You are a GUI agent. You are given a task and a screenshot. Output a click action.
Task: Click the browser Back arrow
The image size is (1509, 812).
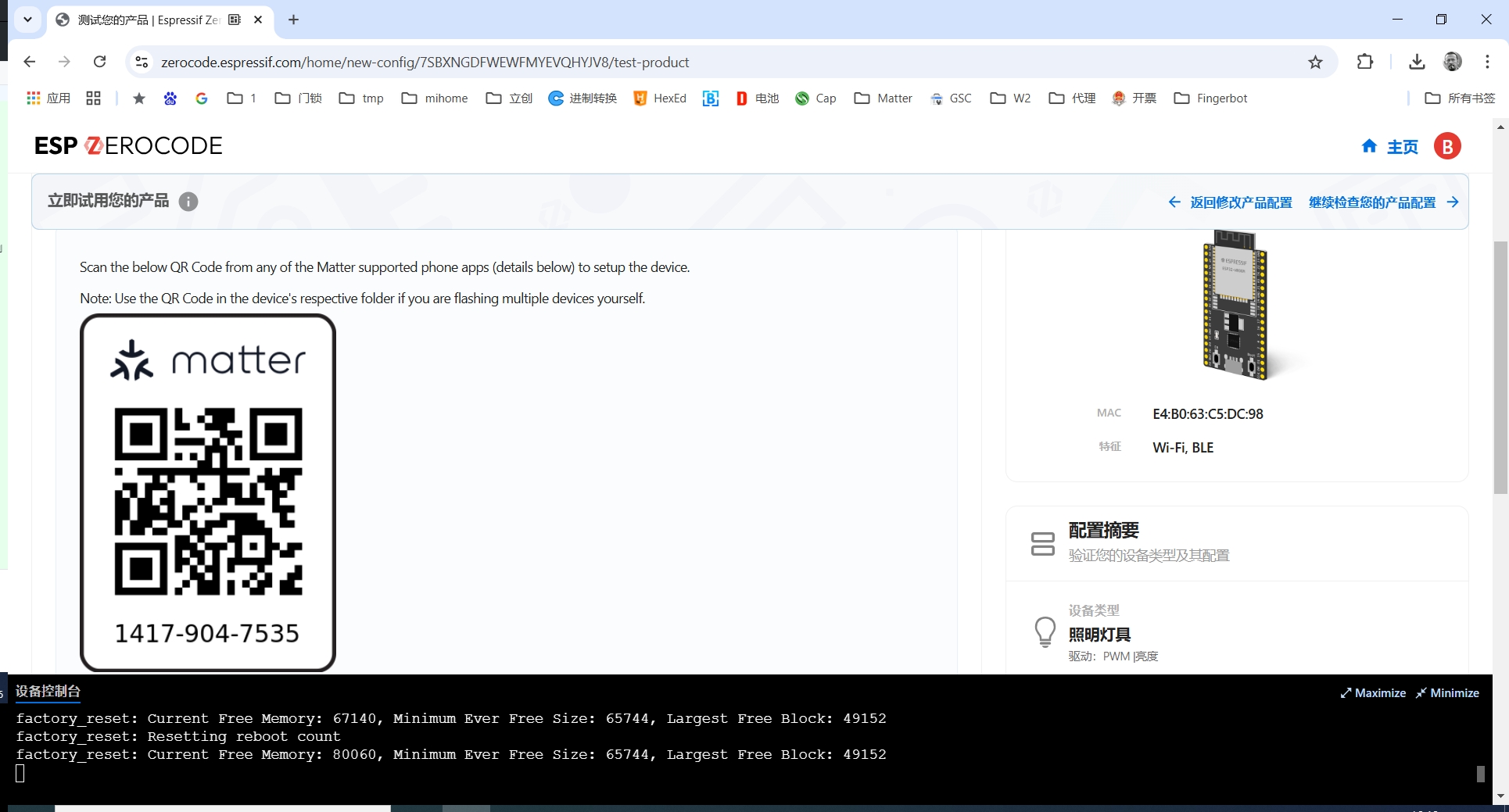(30, 62)
